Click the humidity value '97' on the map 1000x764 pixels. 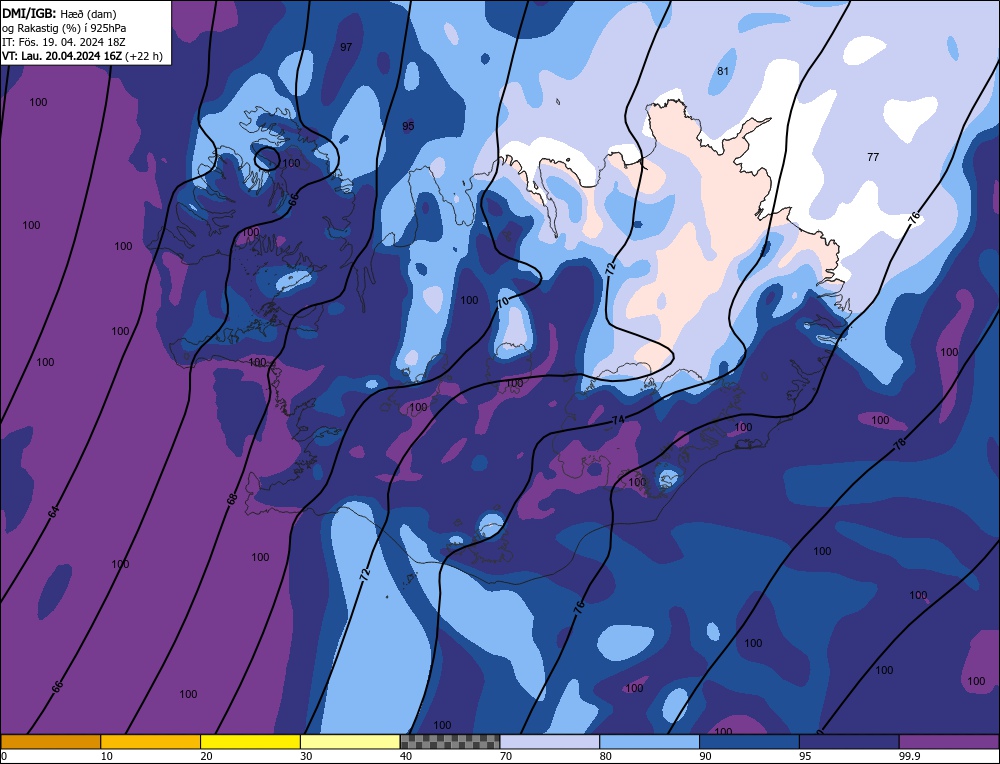click(x=346, y=47)
